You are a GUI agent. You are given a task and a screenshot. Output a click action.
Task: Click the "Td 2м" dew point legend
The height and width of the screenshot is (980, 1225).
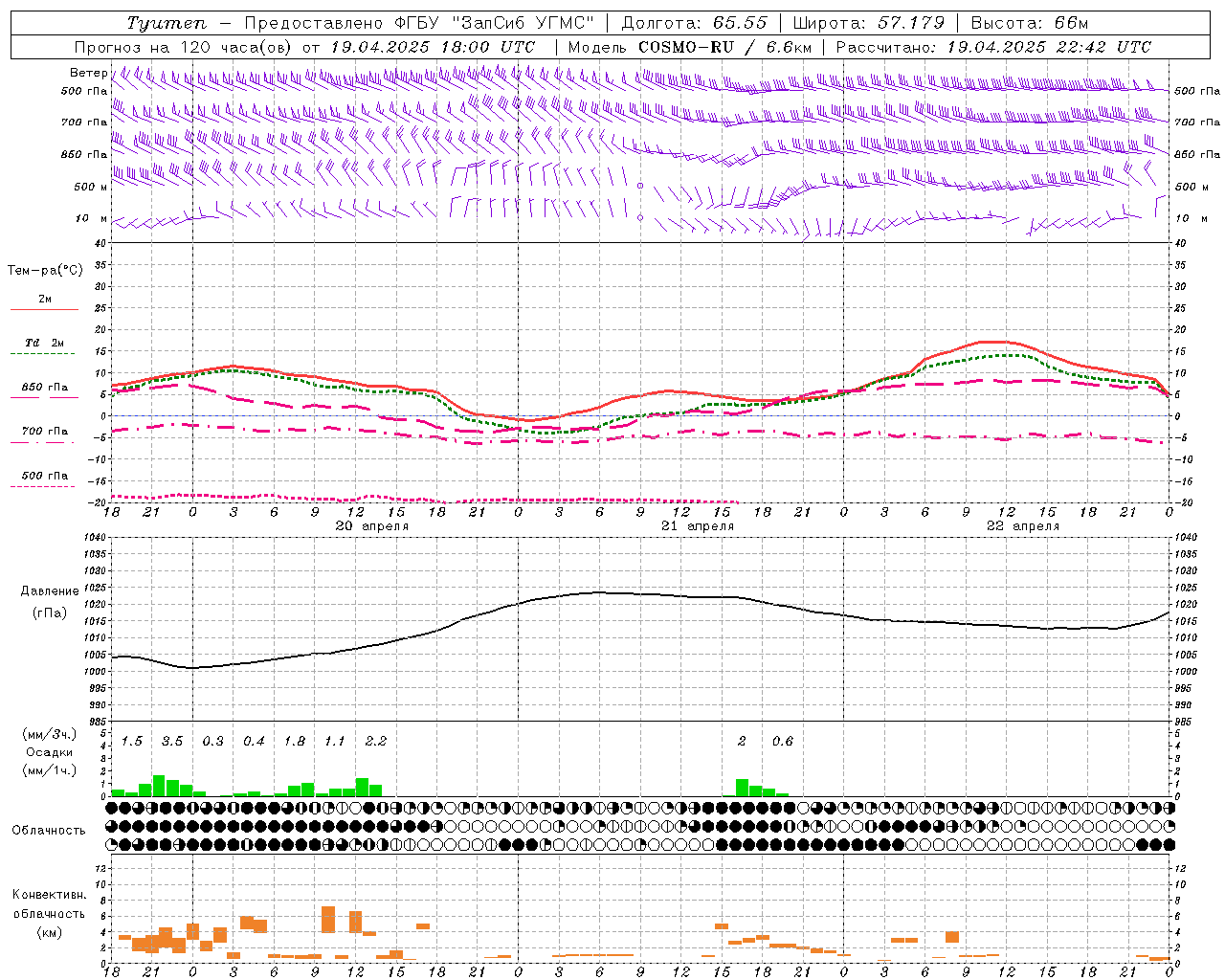tap(44, 343)
